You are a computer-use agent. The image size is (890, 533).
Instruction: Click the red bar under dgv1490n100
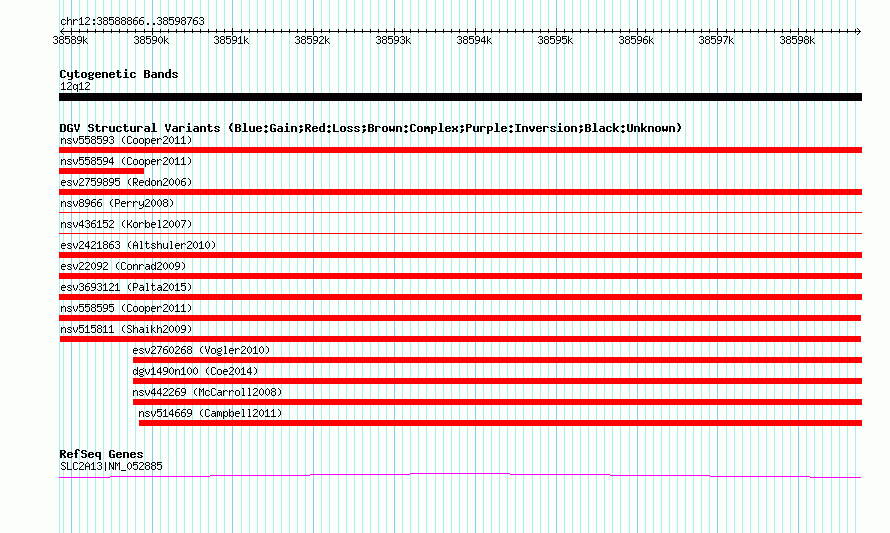click(497, 381)
